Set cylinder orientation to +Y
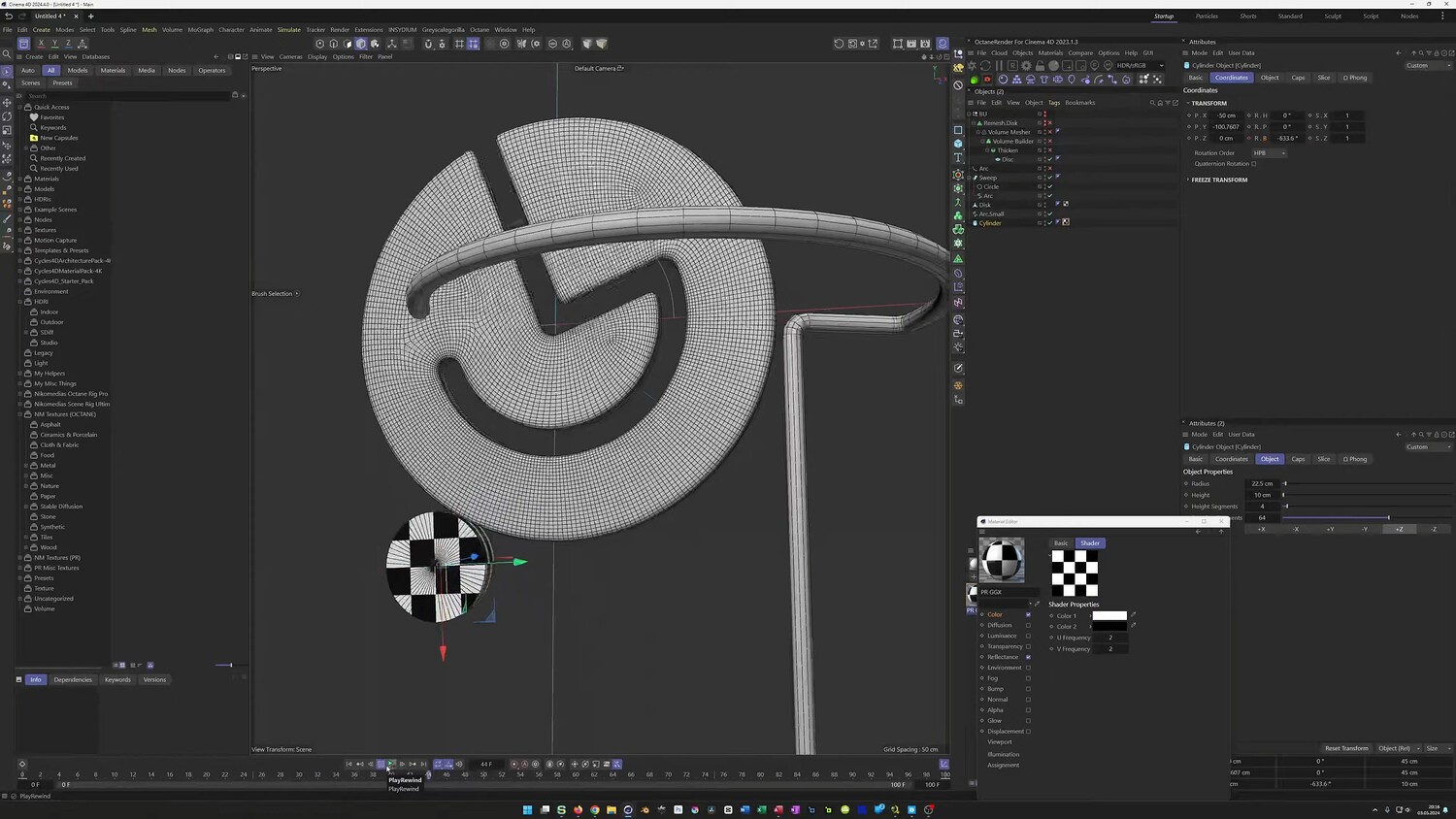This screenshot has height=819, width=1456. [1330, 529]
